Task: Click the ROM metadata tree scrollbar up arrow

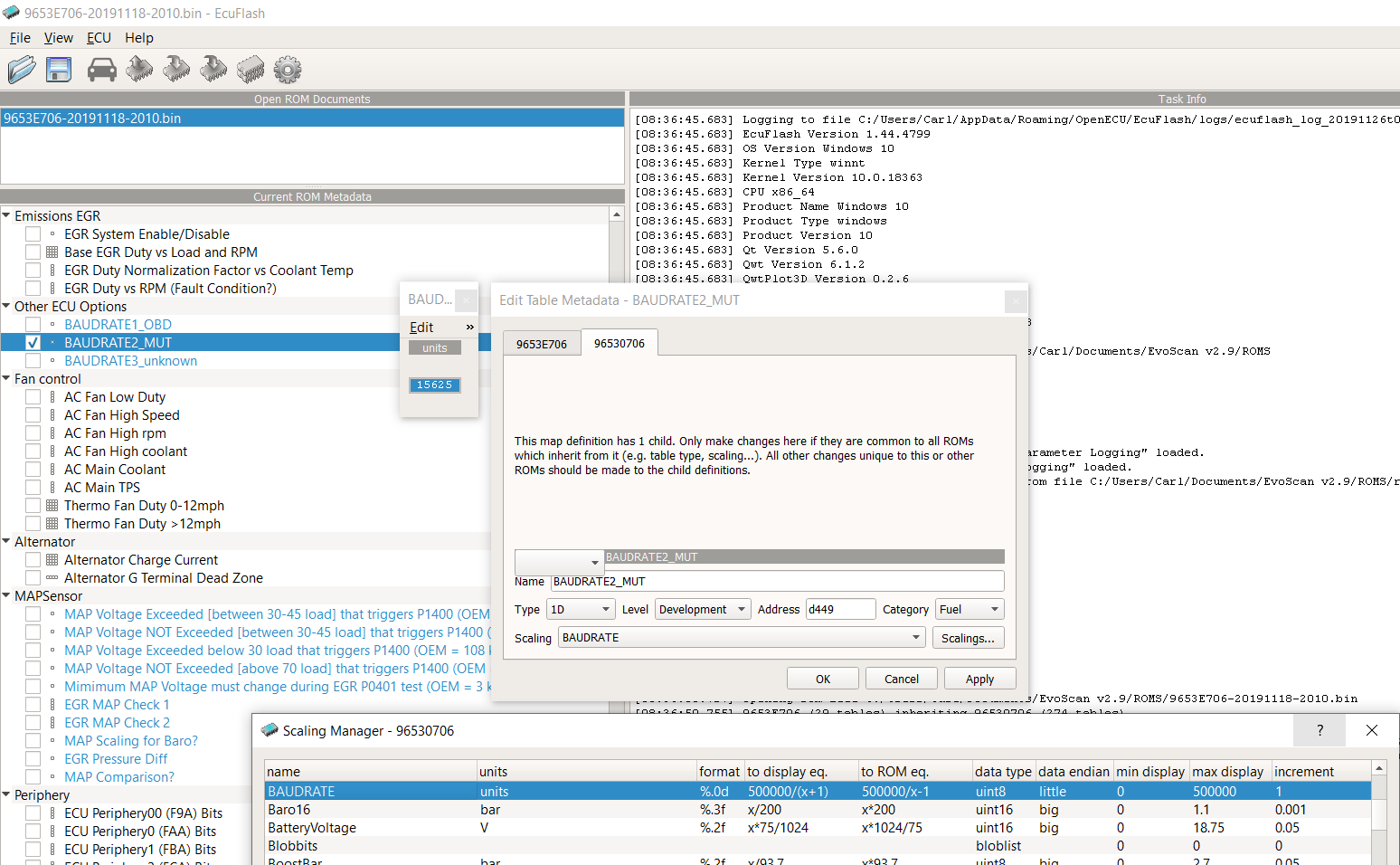Action: (617, 215)
